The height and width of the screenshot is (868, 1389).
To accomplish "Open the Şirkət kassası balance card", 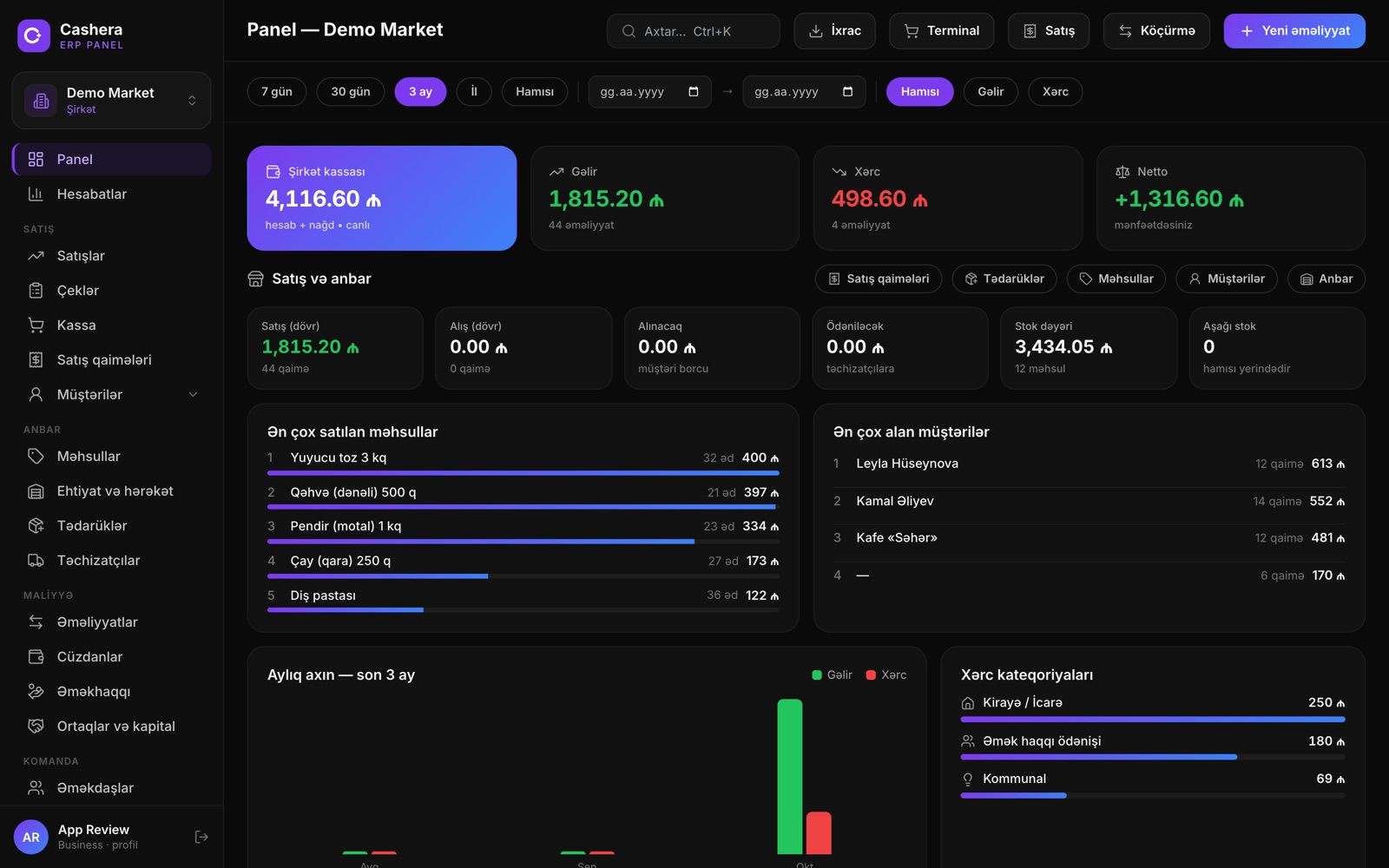I will [382, 198].
